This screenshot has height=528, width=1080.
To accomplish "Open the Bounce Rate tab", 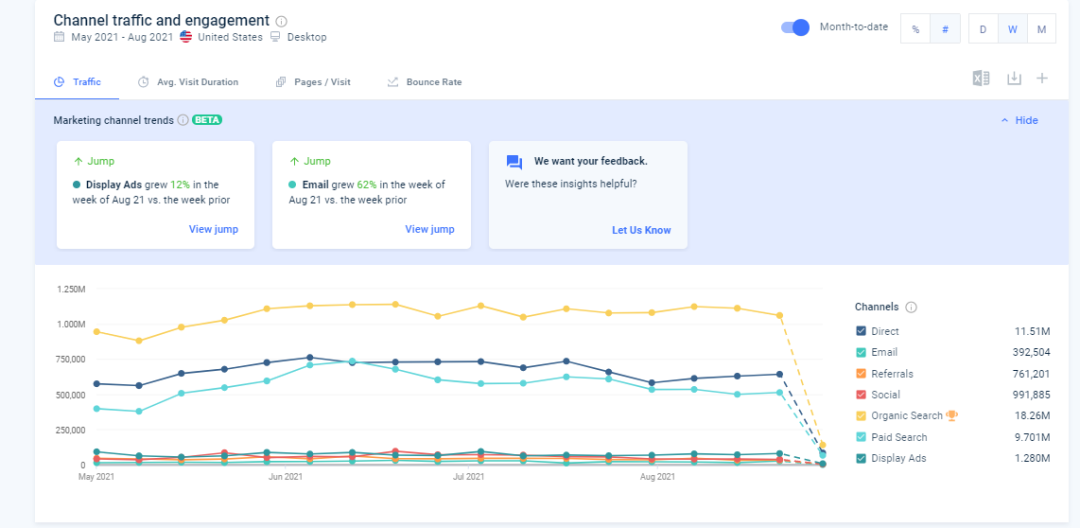I will click(424, 82).
